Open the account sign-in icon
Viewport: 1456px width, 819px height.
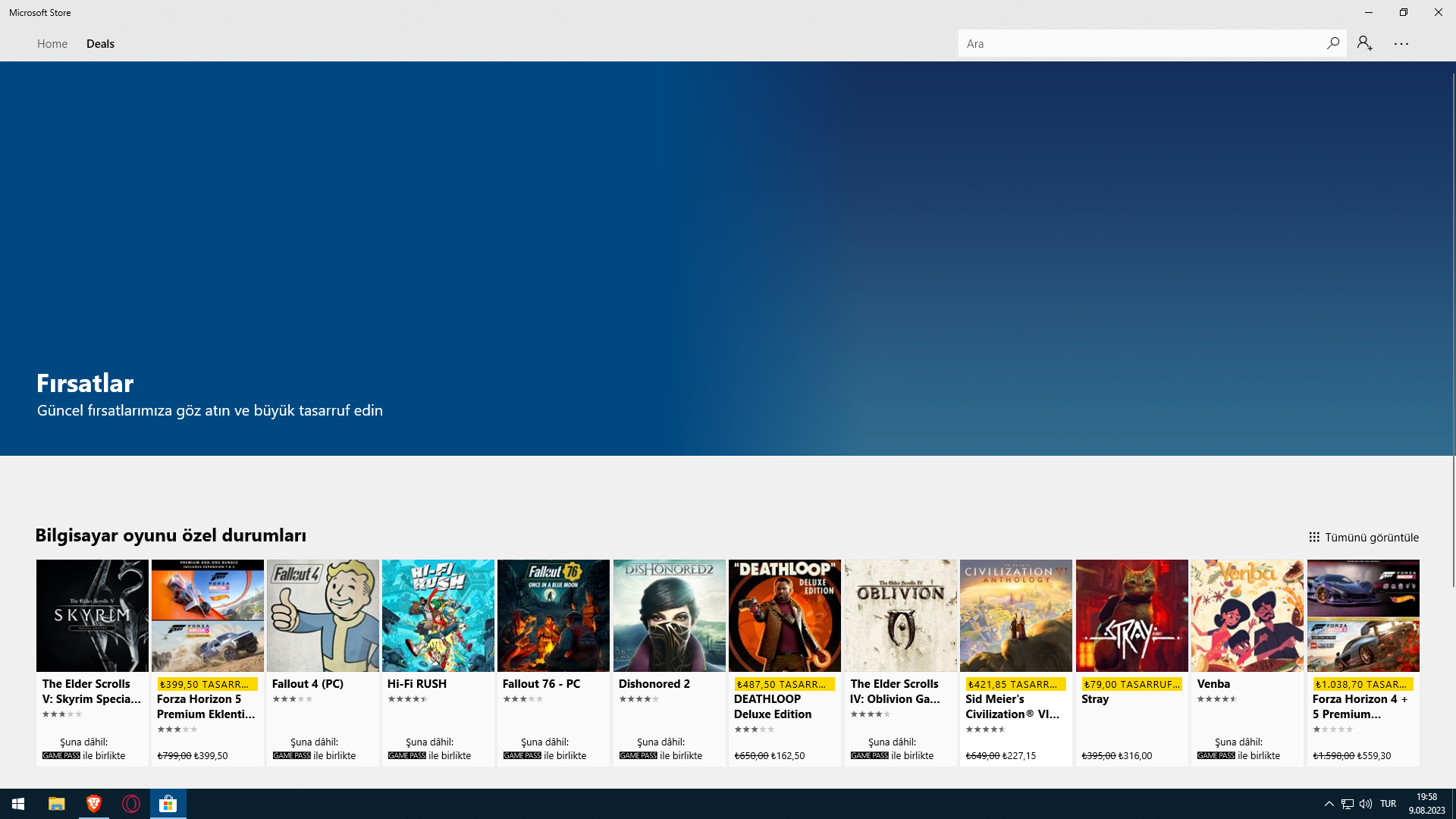[x=1365, y=43]
